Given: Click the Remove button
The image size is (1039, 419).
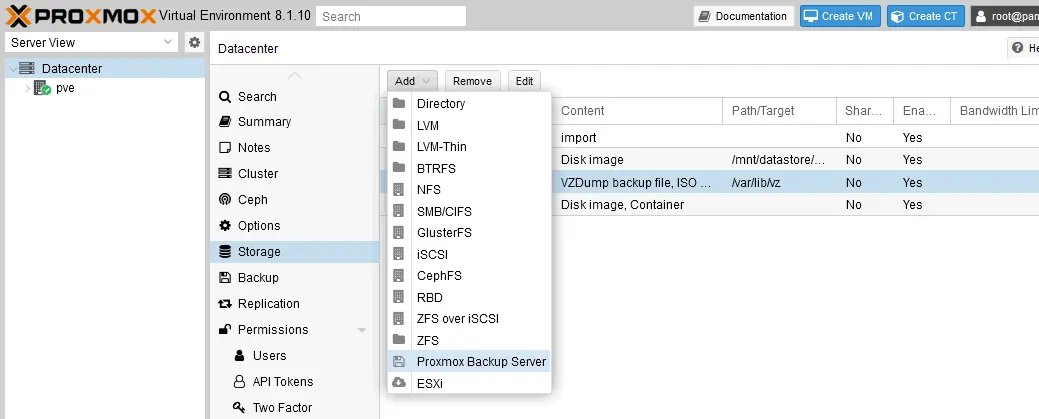Looking at the screenshot, I should (472, 81).
